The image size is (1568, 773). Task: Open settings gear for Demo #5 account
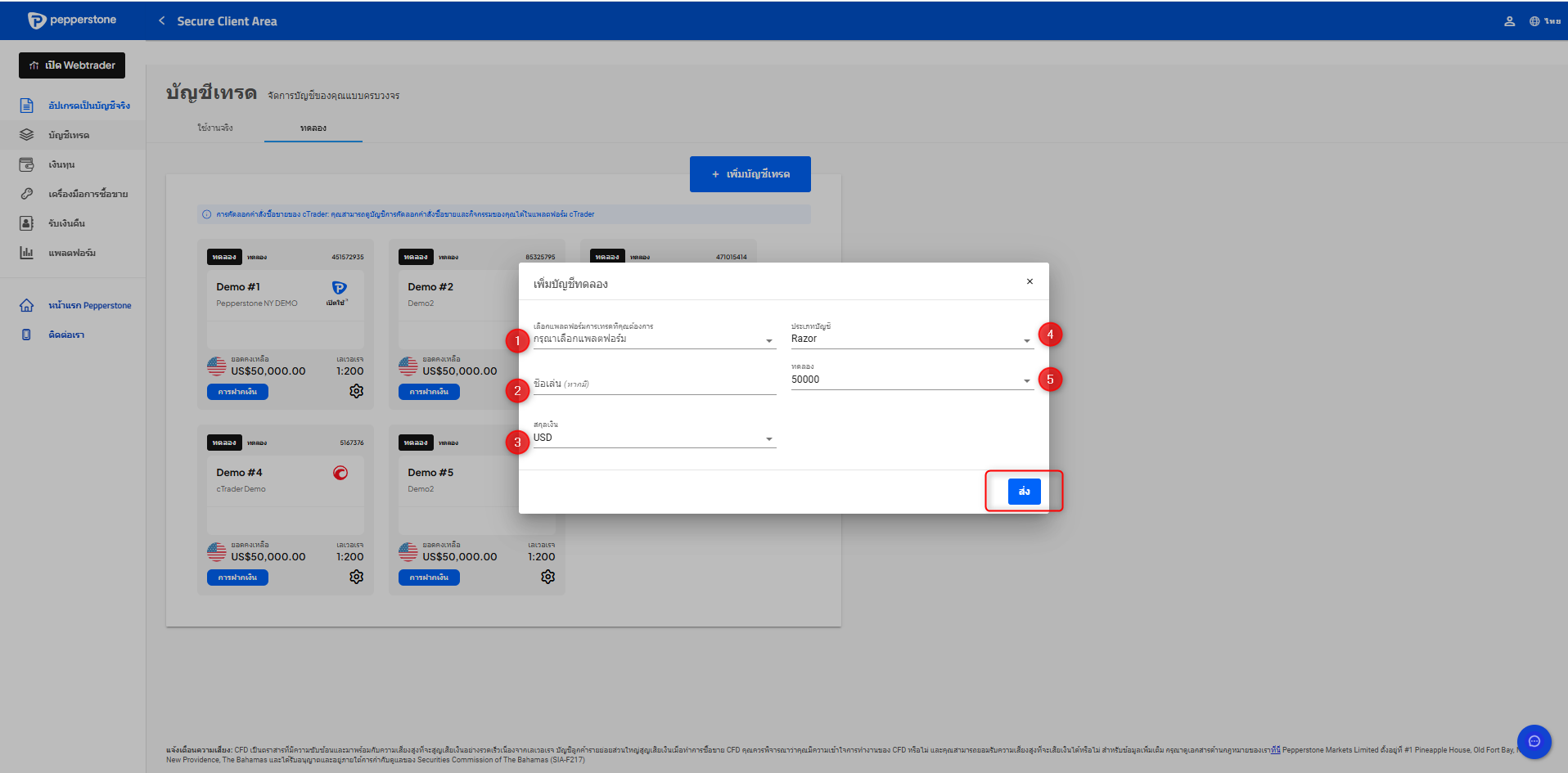tap(547, 577)
